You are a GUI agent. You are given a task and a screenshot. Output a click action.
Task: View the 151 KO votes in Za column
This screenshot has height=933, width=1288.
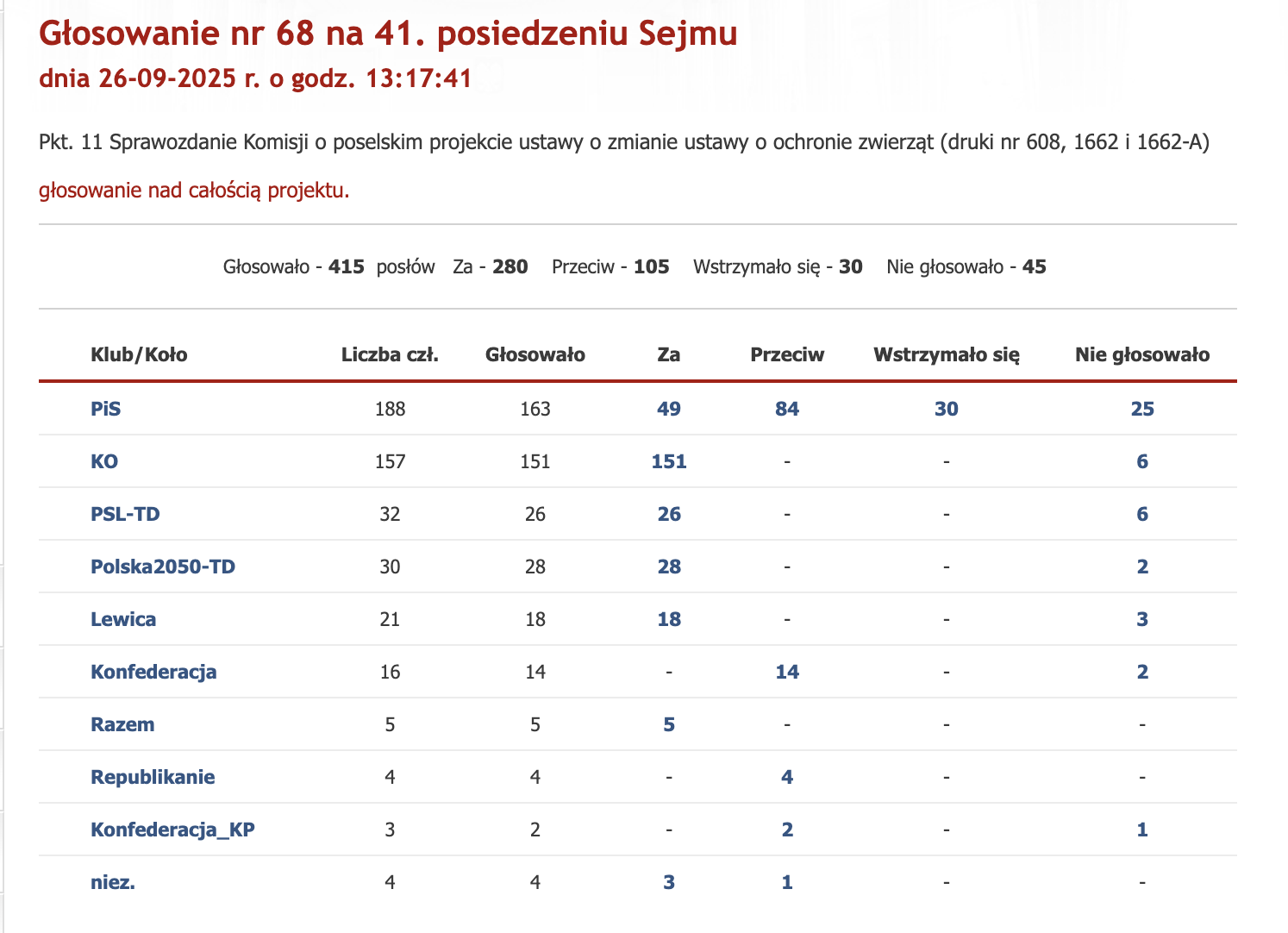[669, 461]
